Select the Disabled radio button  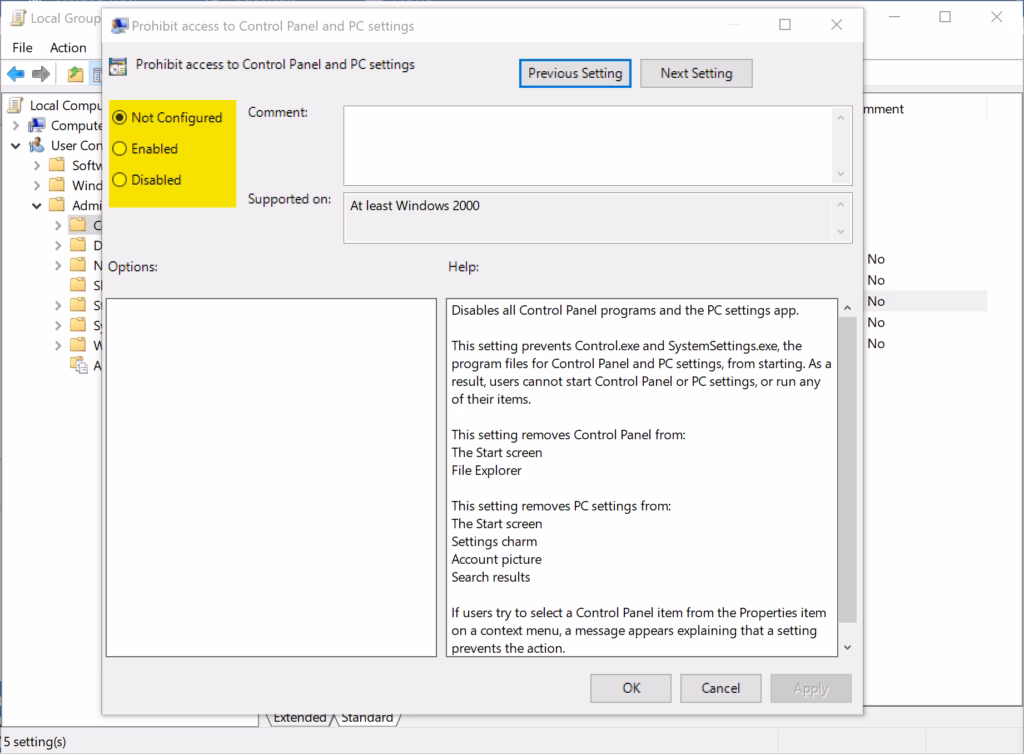(120, 180)
